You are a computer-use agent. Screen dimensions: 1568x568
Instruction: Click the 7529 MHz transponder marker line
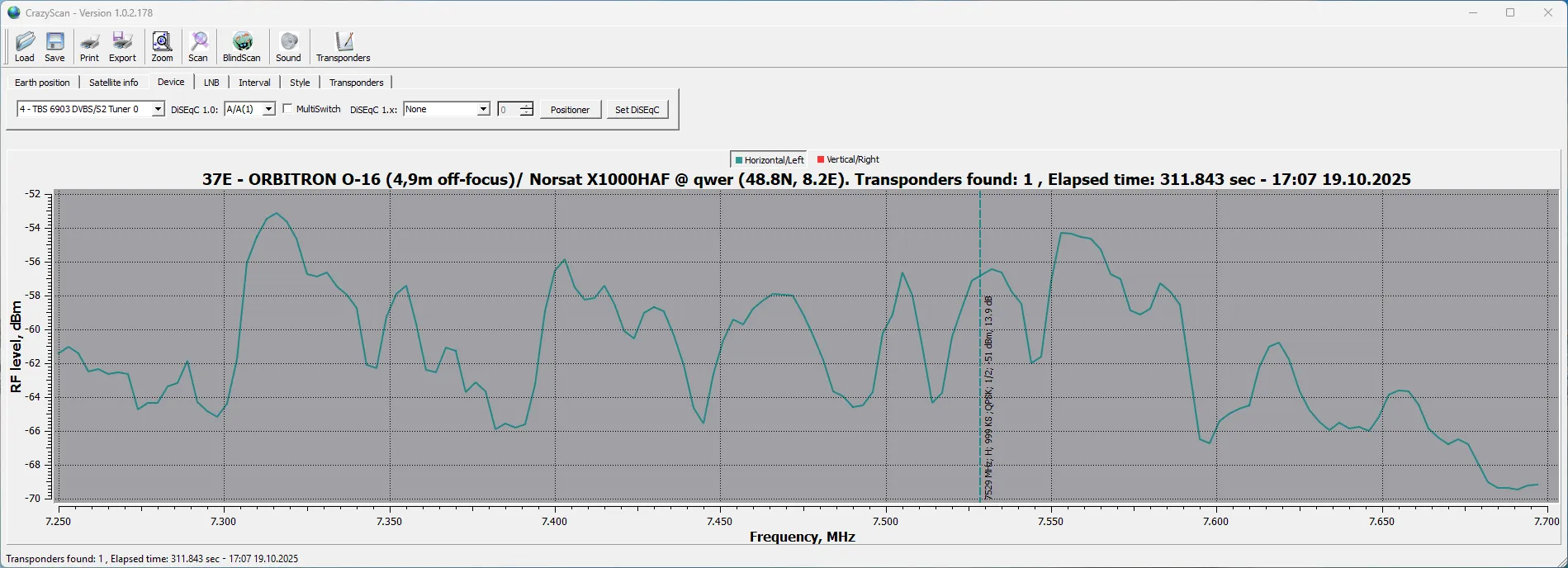[x=980, y=372]
